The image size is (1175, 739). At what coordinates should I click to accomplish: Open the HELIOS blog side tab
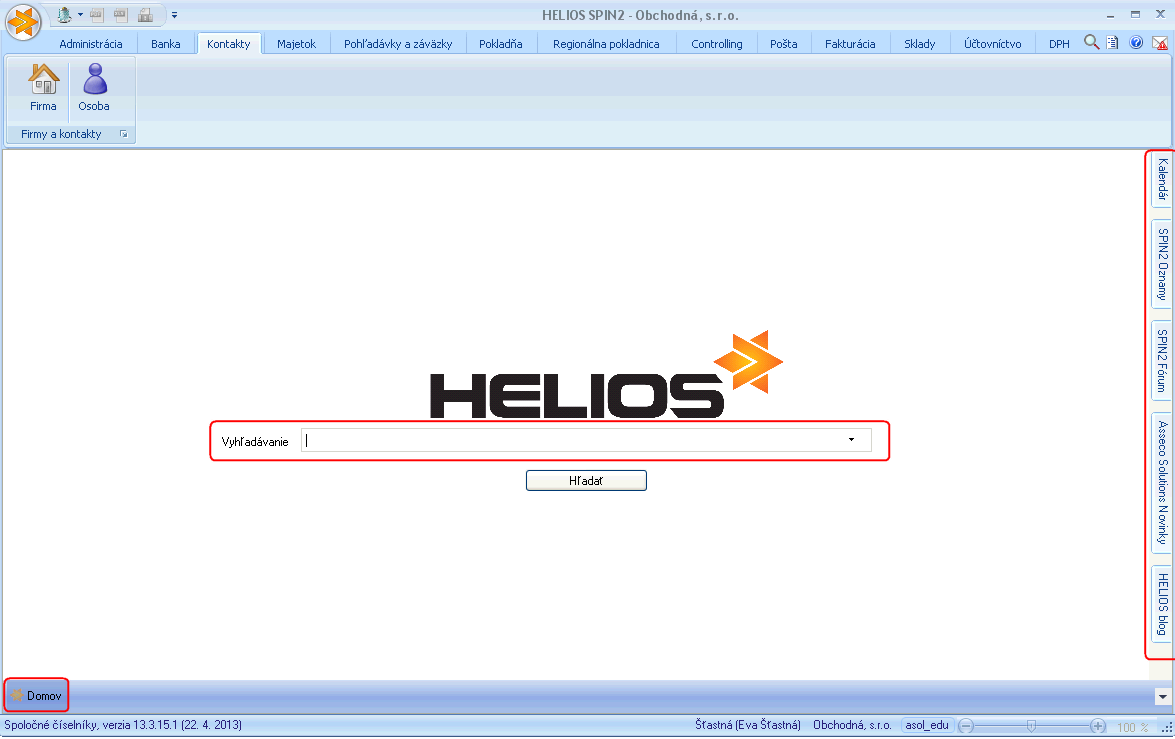[x=1162, y=603]
